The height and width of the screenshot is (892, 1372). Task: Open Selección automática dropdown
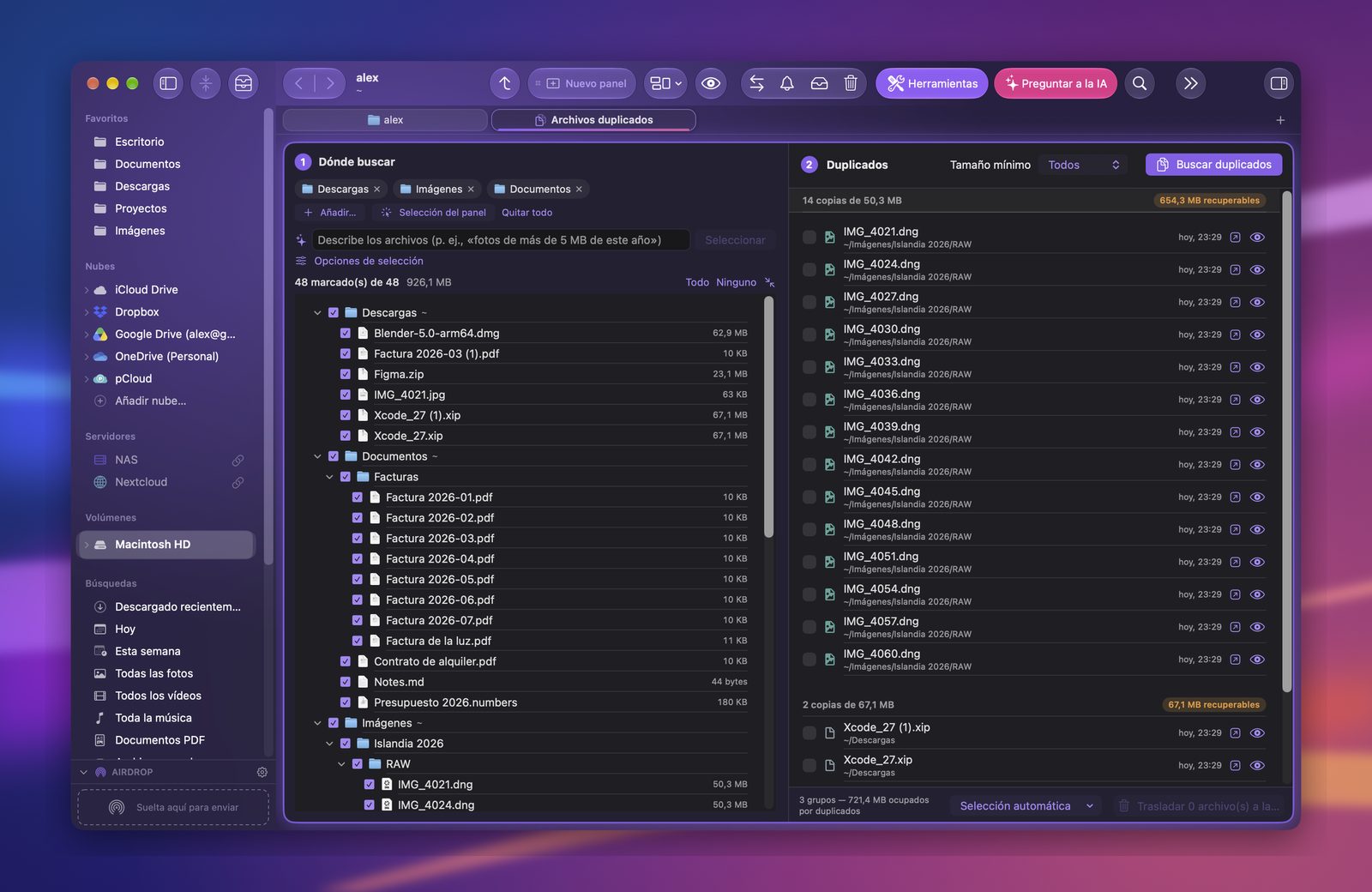1026,806
